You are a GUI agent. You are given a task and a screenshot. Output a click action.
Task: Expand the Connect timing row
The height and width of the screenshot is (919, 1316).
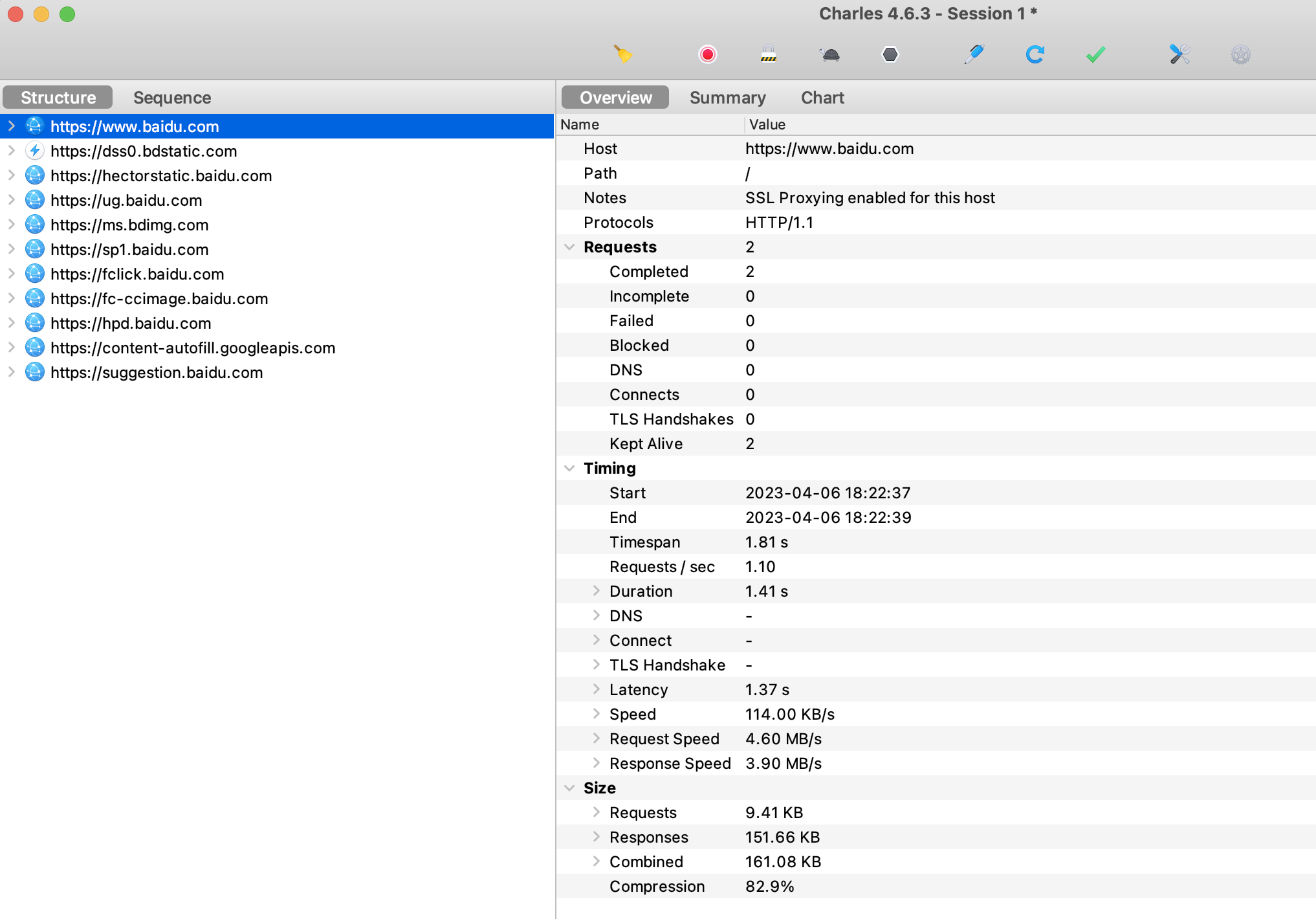click(597, 640)
